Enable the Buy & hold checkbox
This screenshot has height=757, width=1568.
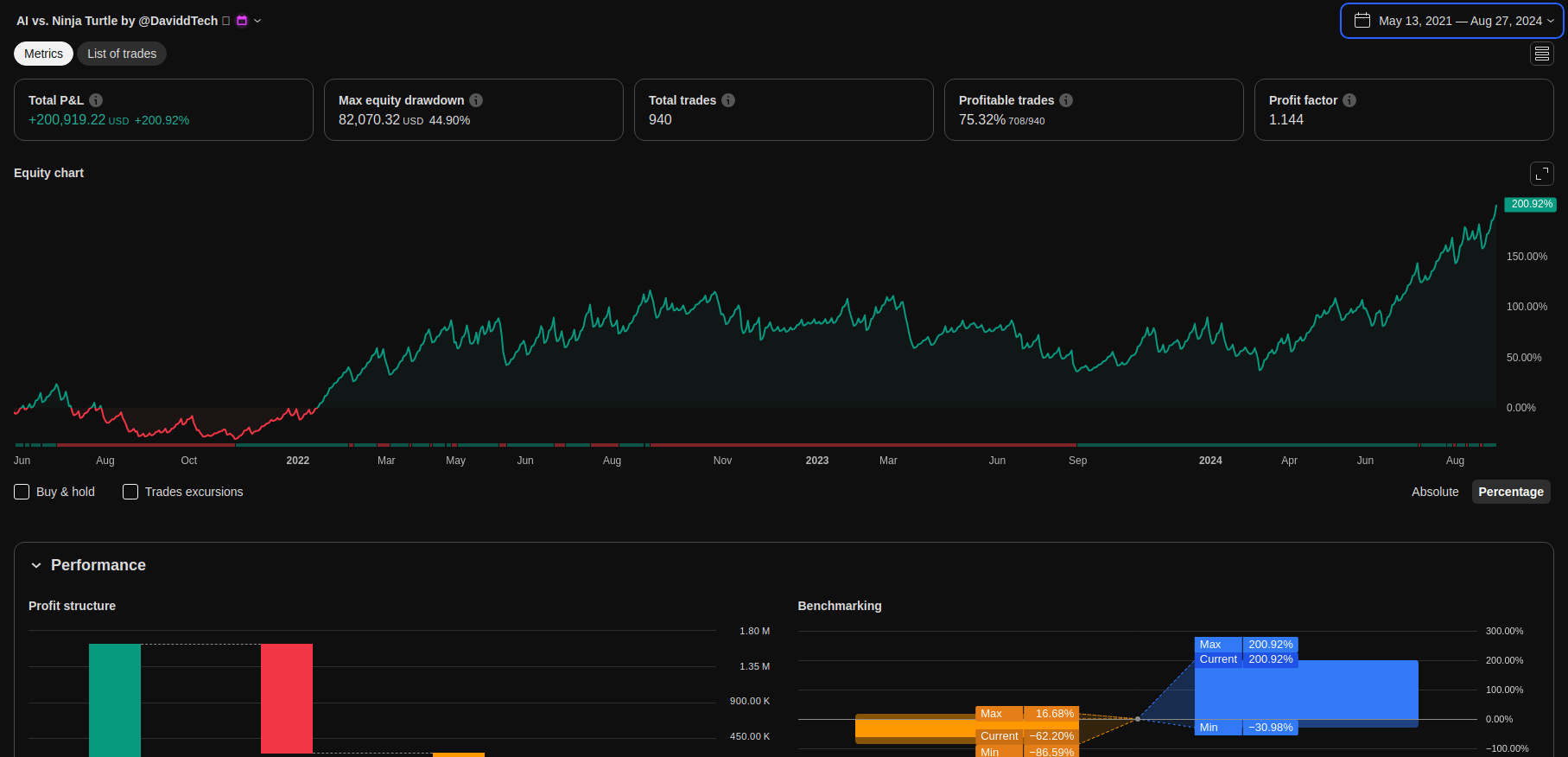(22, 492)
